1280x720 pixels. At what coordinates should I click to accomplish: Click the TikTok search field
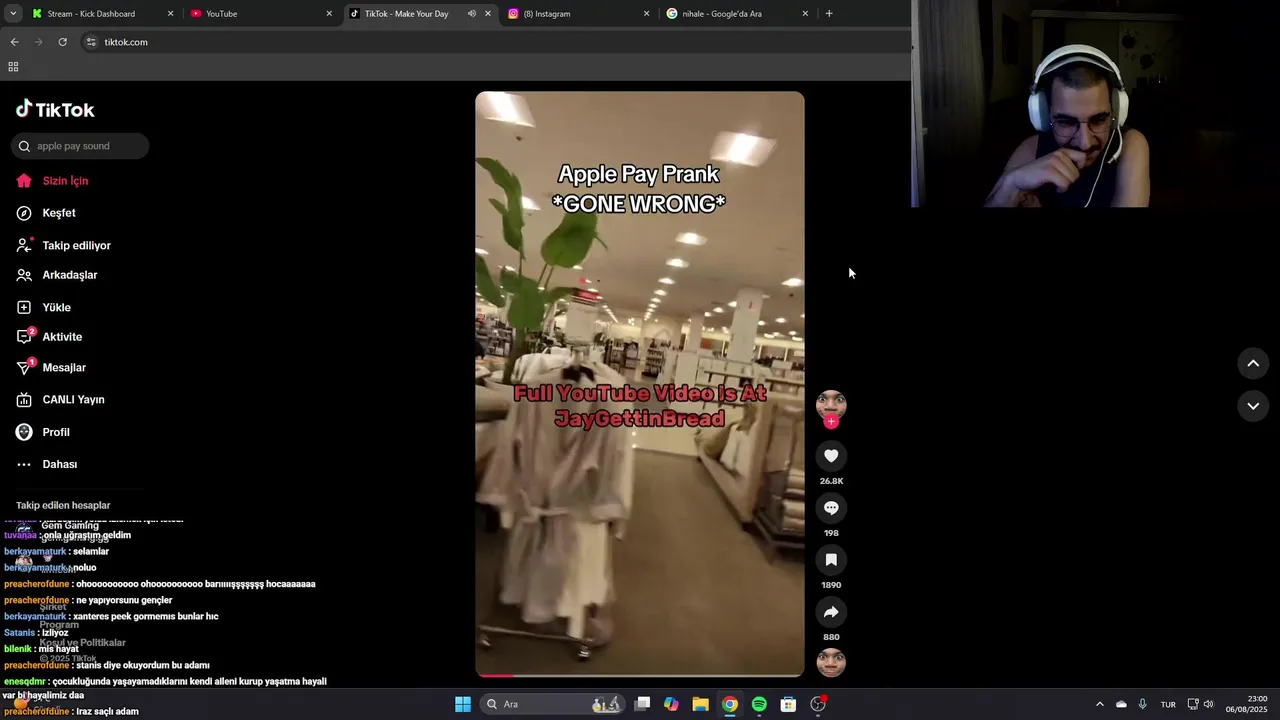point(80,146)
